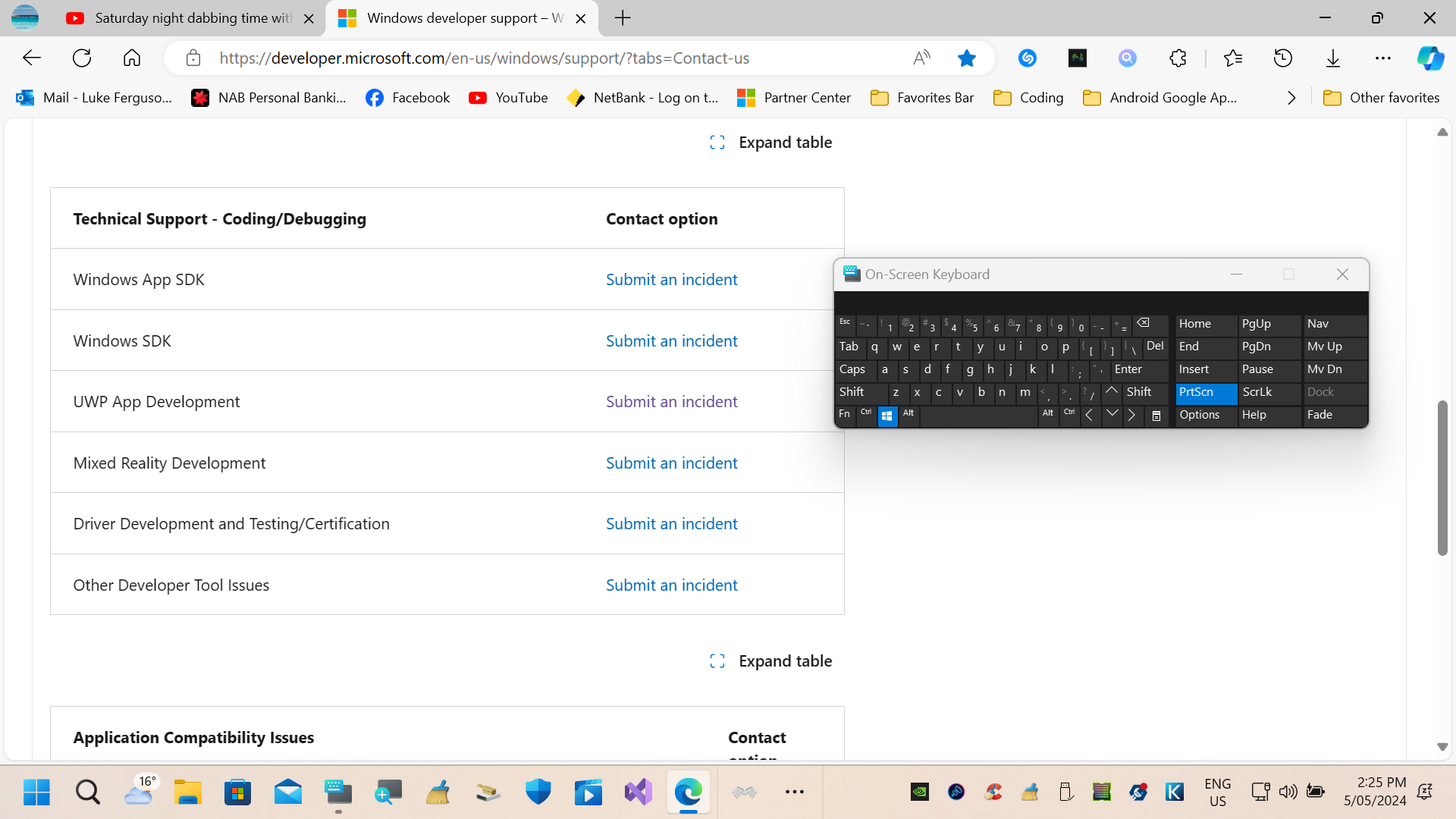Open Visual Studio from taskbar
The height and width of the screenshot is (819, 1456).
[639, 792]
